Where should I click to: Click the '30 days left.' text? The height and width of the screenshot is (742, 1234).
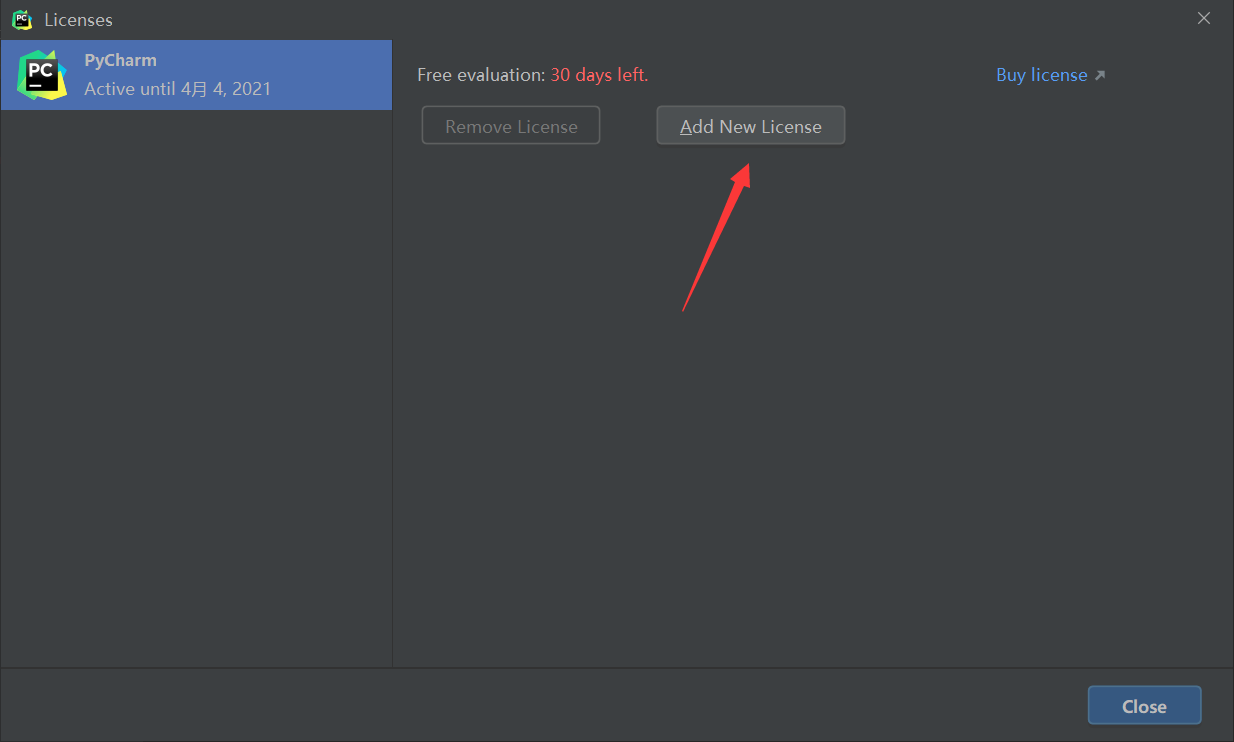click(599, 75)
